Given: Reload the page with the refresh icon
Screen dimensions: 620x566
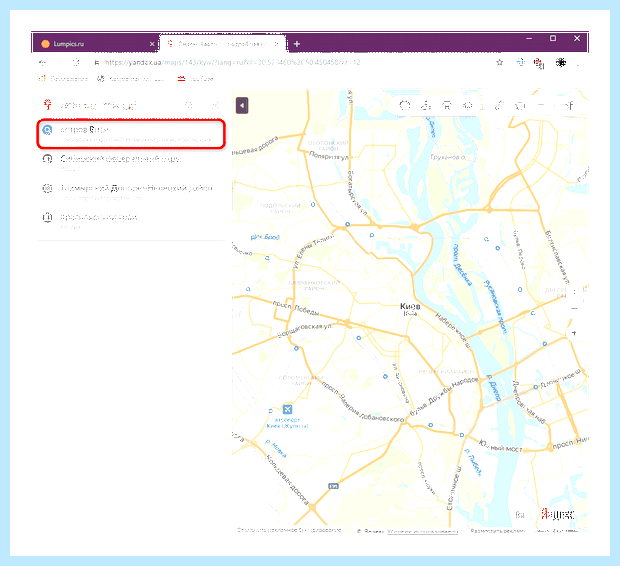Looking at the screenshot, I should 76,62.
